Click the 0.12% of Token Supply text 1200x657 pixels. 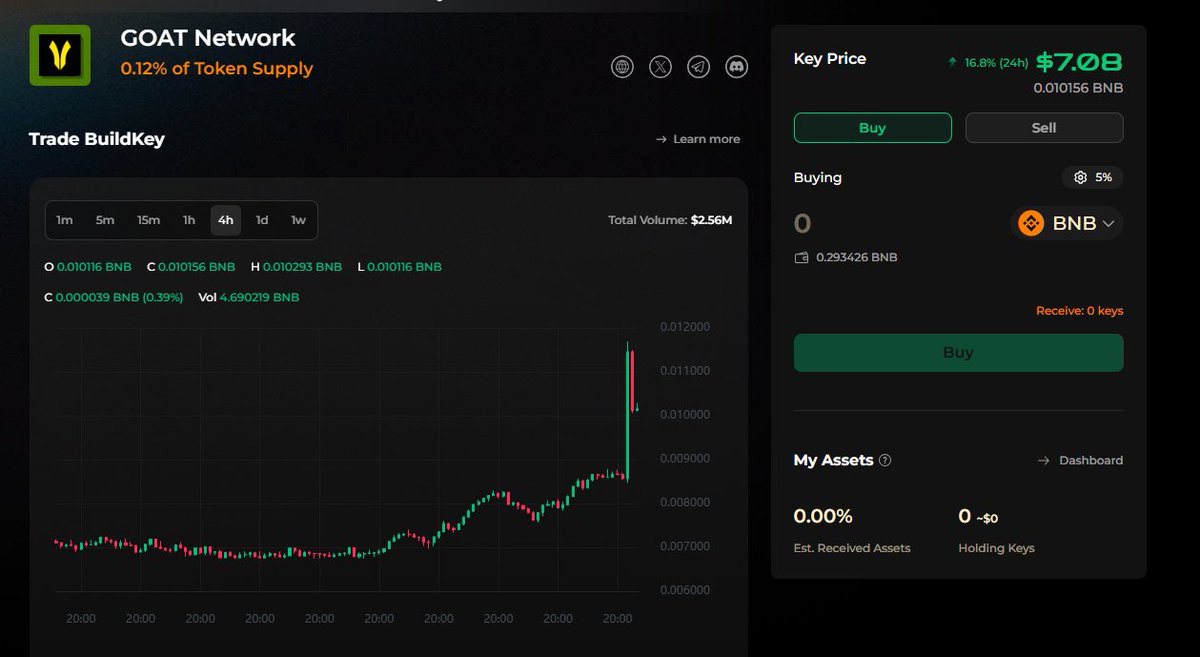click(217, 69)
